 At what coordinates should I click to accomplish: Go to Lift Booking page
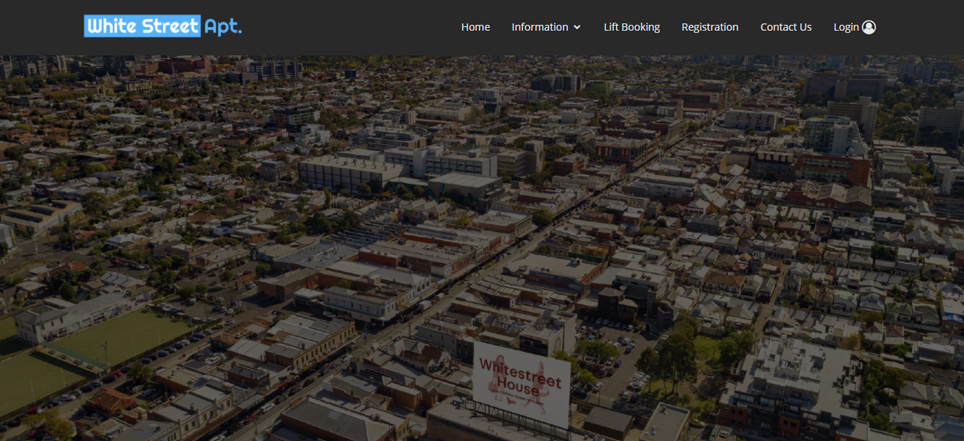coord(631,27)
